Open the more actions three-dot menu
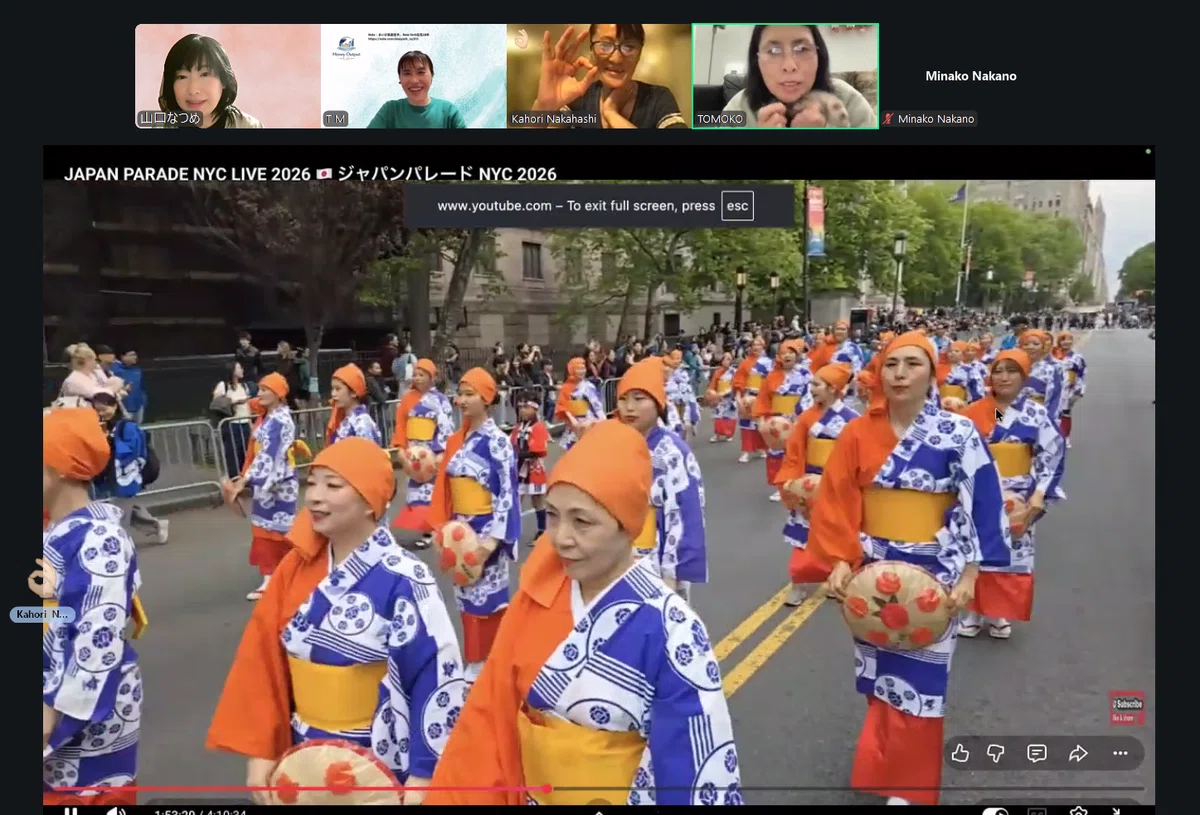1200x815 pixels. (1120, 753)
